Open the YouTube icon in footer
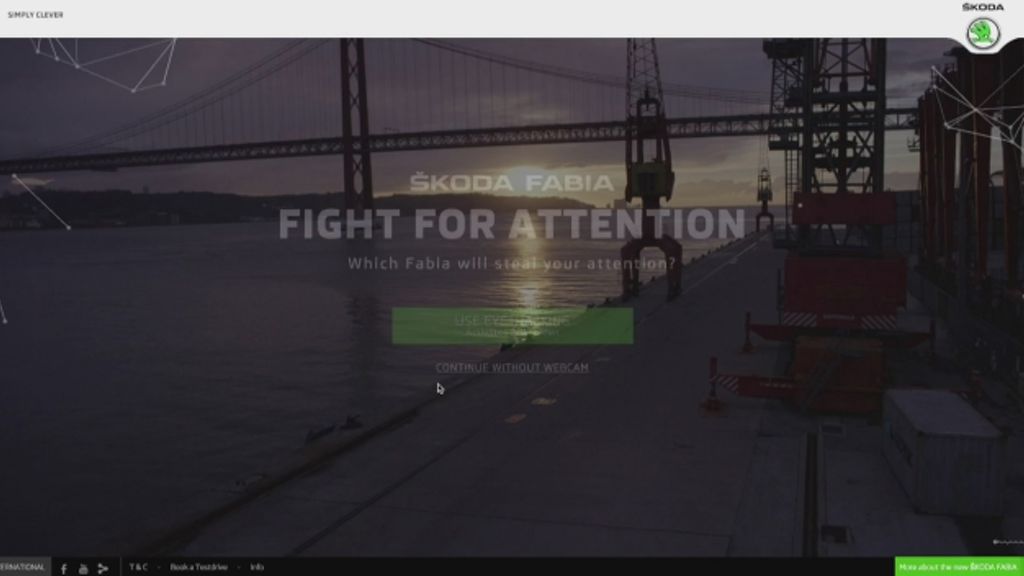1024x576 pixels. point(83,569)
